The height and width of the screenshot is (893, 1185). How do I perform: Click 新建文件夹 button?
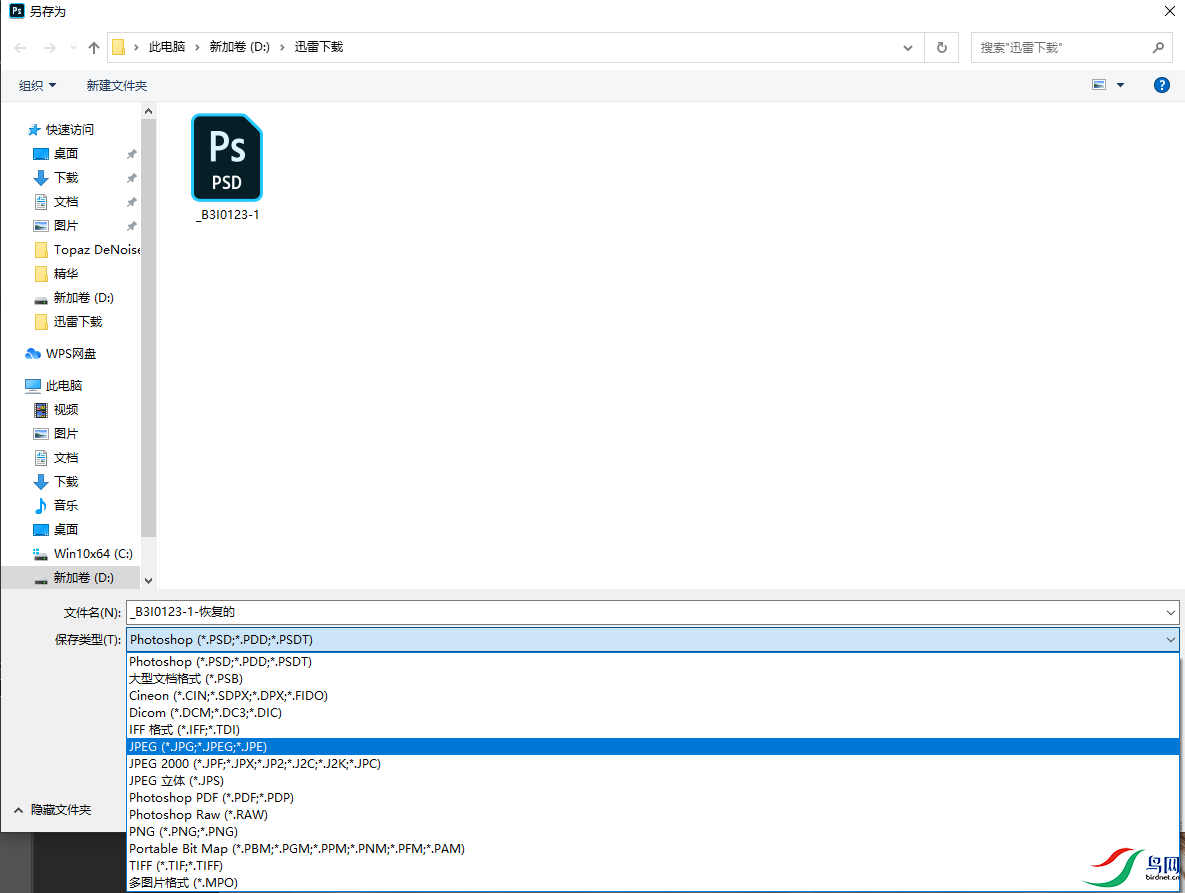point(116,85)
